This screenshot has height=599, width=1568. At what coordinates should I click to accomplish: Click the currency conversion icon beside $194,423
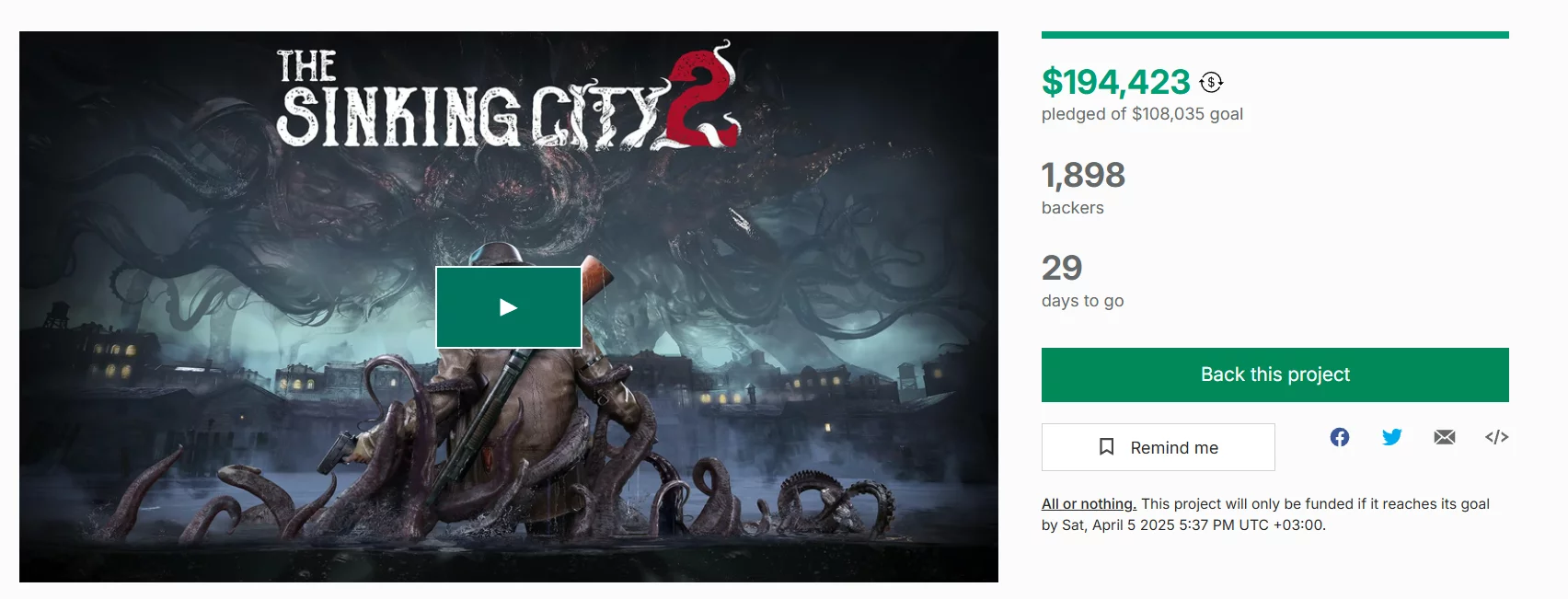[x=1211, y=82]
